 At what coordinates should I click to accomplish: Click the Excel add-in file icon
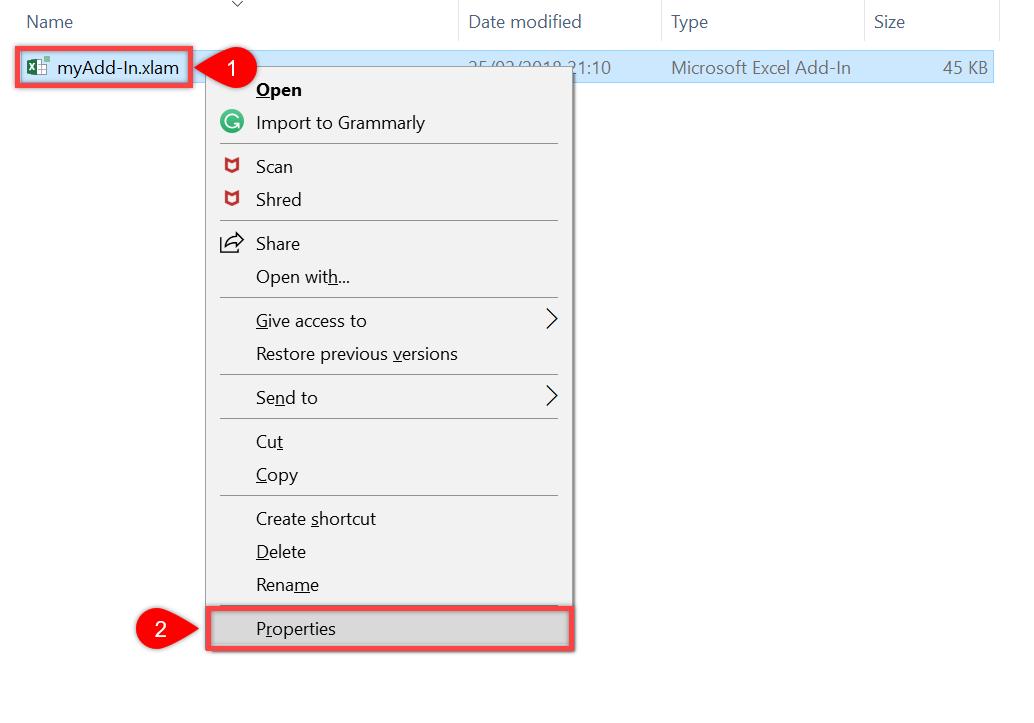38,68
